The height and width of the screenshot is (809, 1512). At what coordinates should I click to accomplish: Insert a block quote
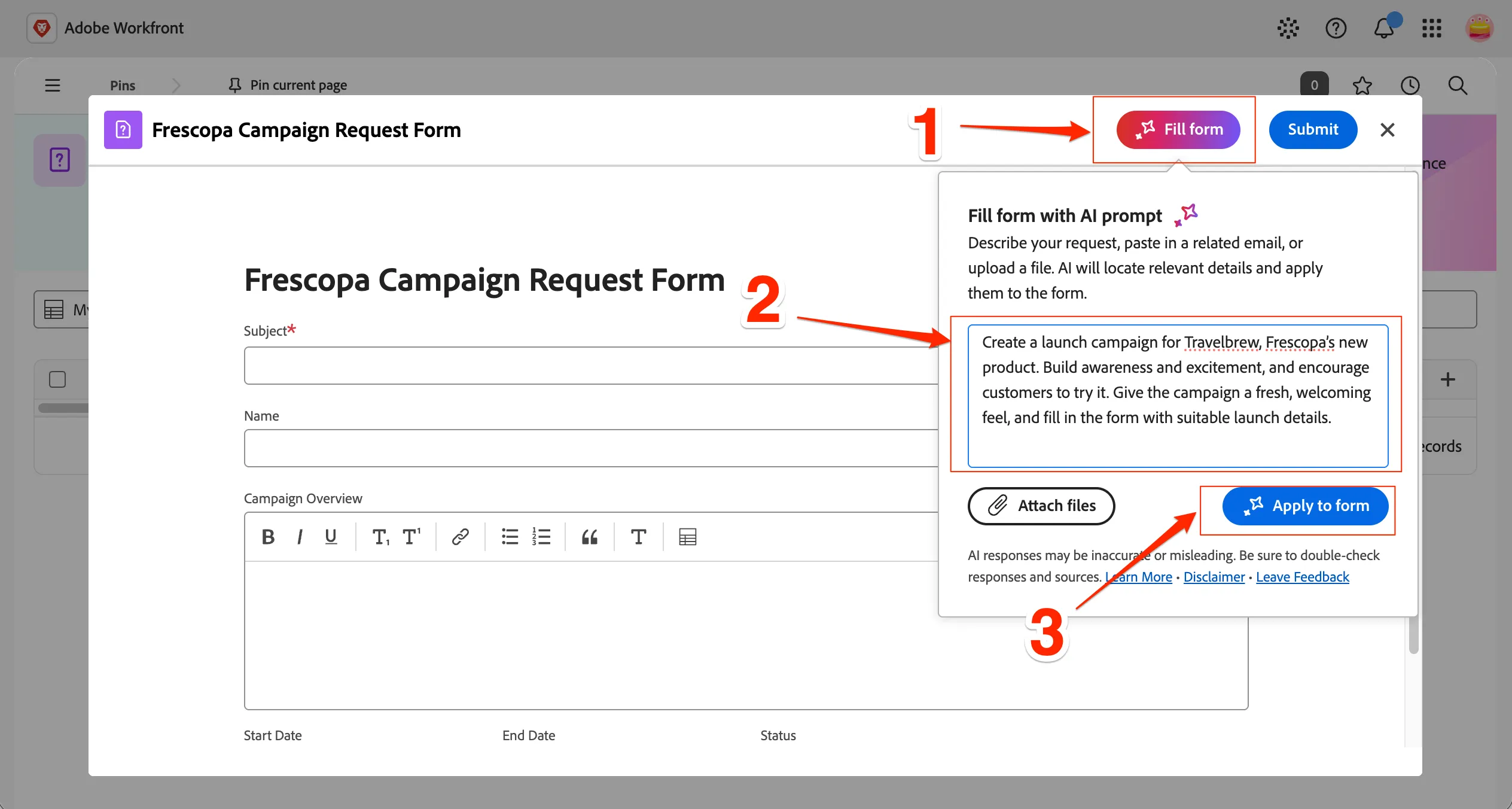(x=590, y=537)
